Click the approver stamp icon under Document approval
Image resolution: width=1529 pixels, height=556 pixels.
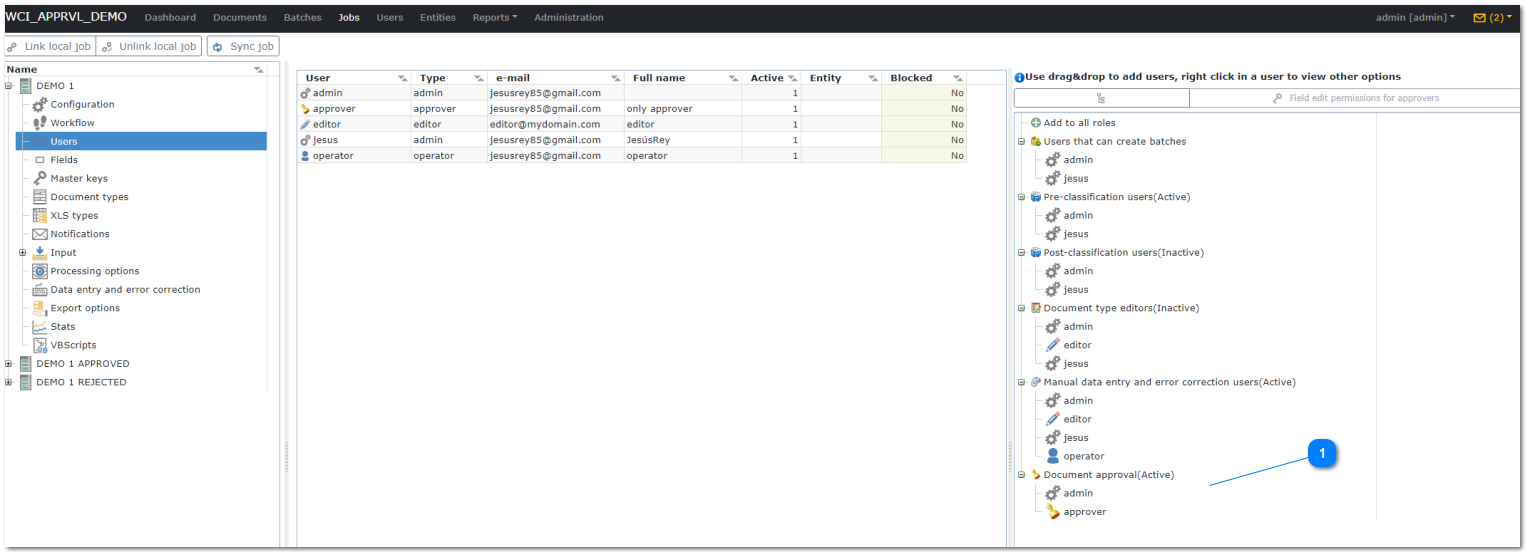pyautogui.click(x=1053, y=512)
